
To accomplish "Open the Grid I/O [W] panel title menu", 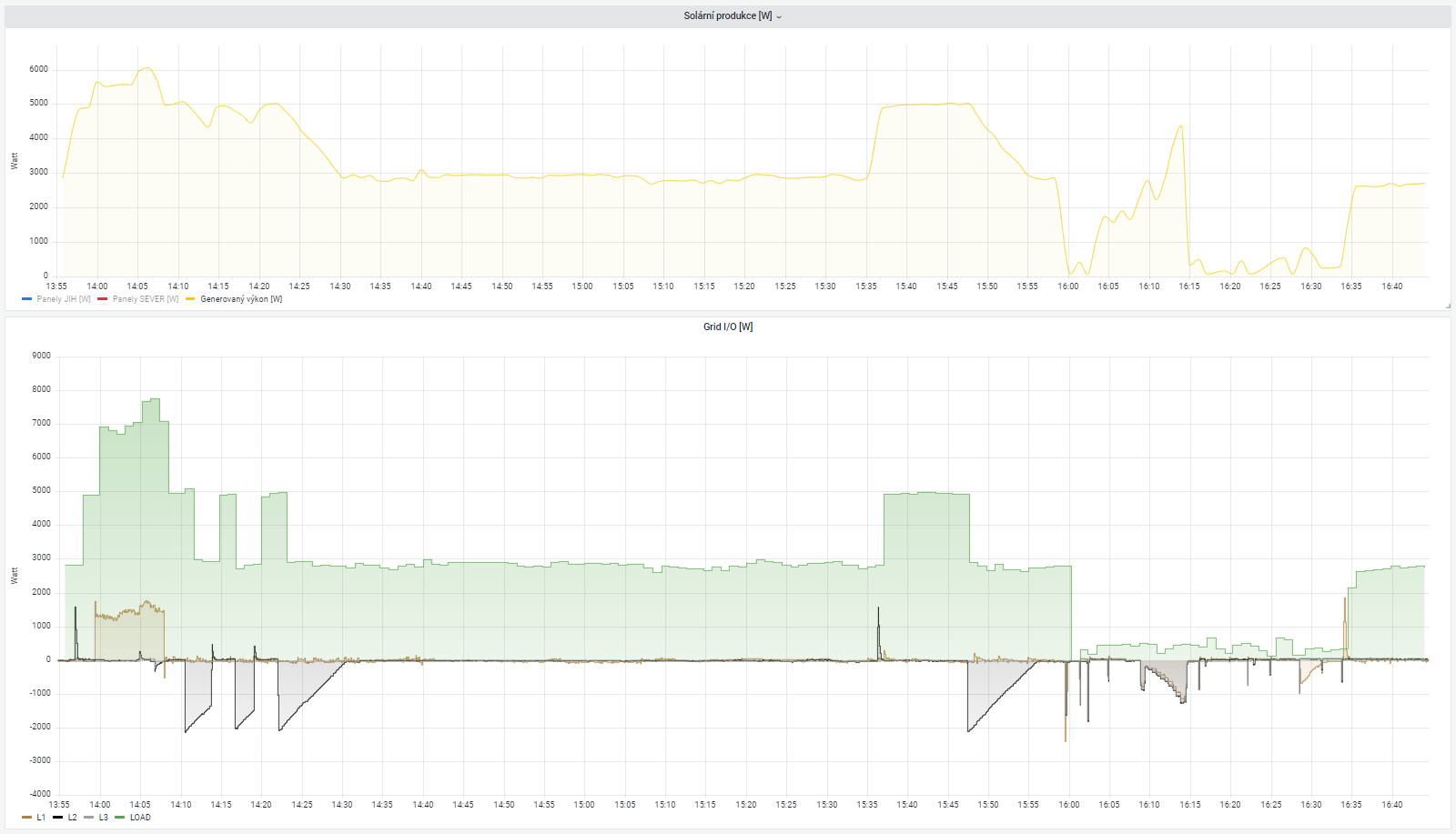I will 728,327.
